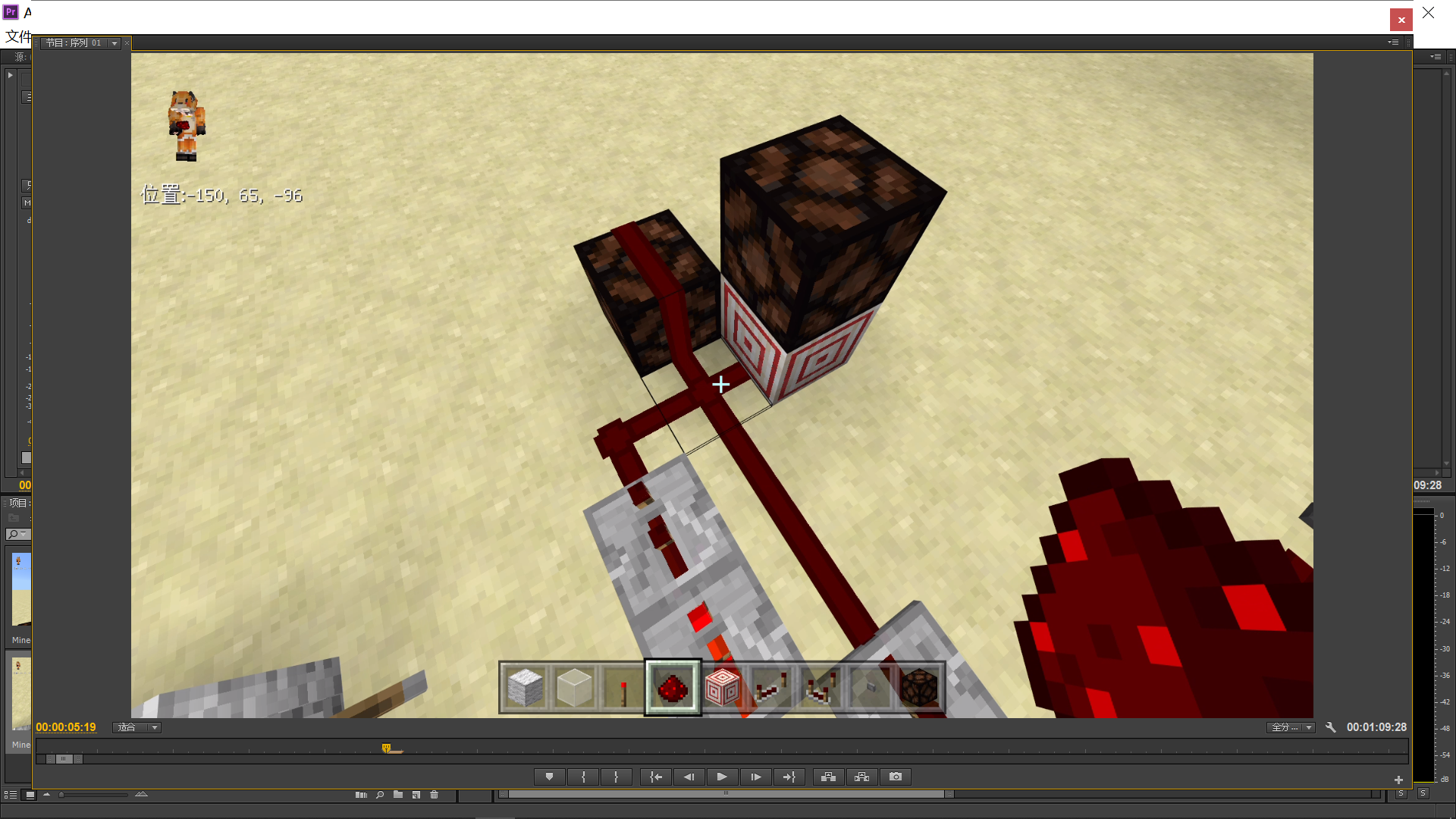Image resolution: width=1456 pixels, height=819 pixels.
Task: Click the Mark In bracket button
Action: point(583,777)
